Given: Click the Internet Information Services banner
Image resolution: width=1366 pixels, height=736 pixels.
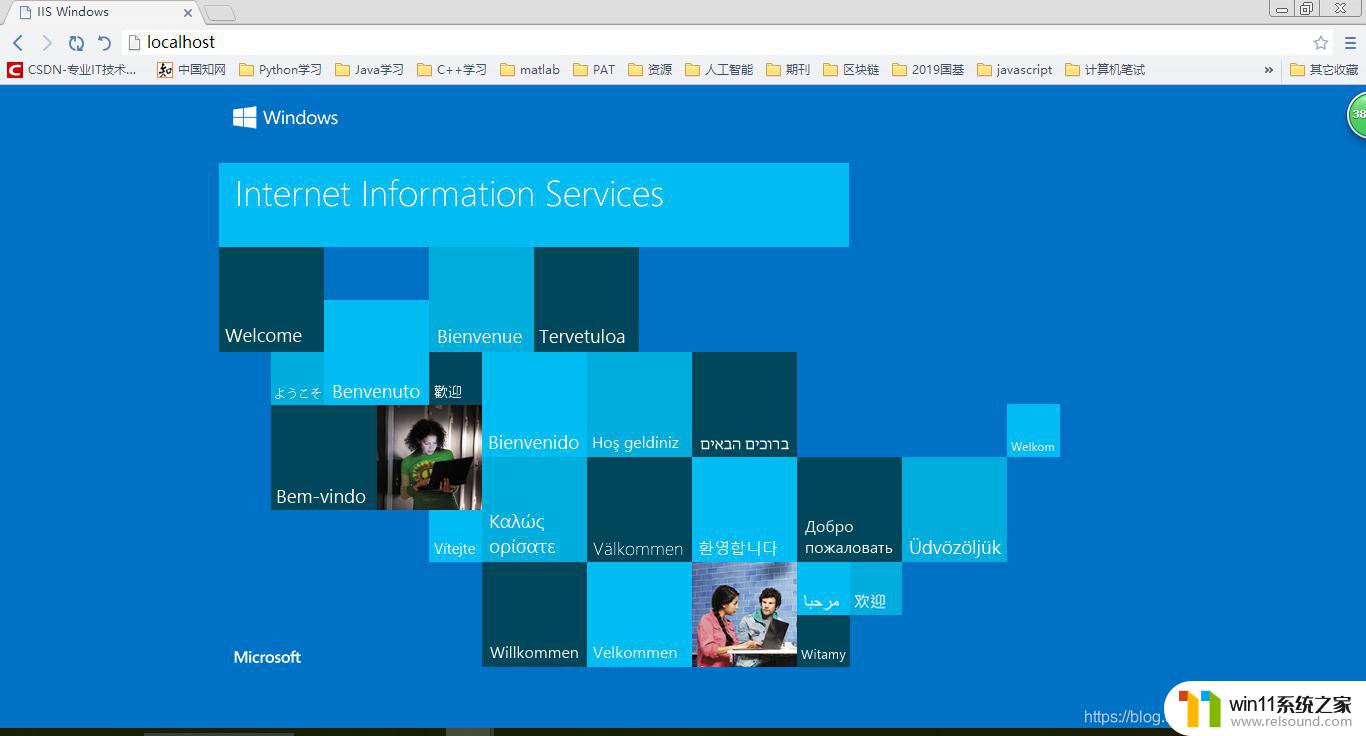Looking at the screenshot, I should point(534,205).
